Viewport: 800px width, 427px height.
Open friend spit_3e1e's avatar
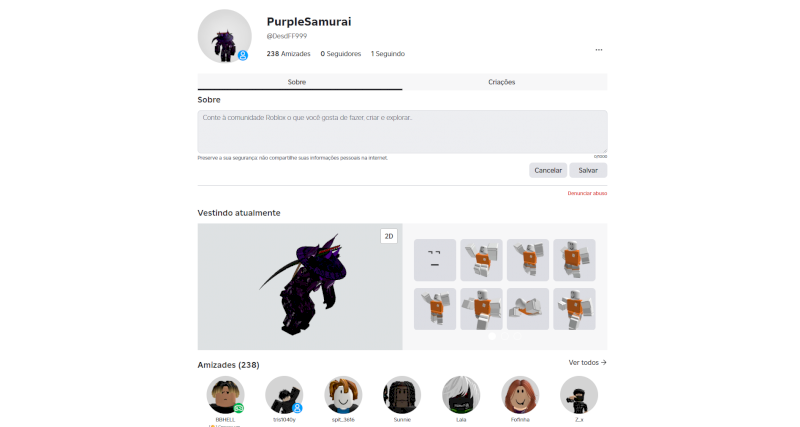[343, 395]
